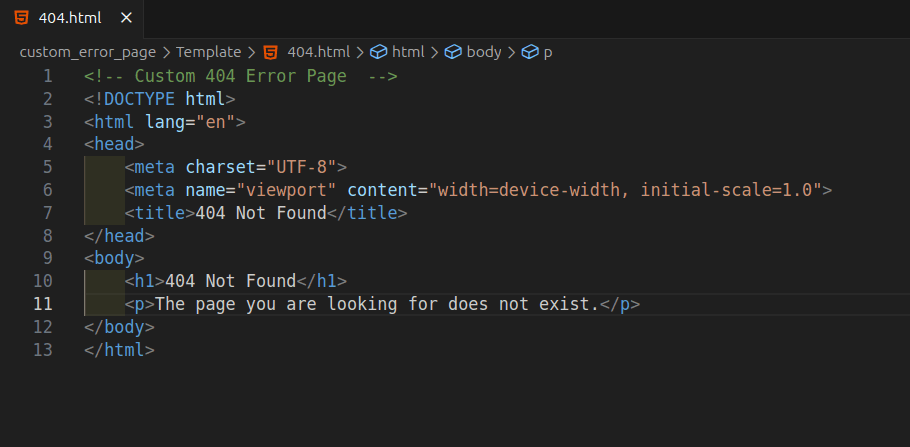Click line number 9 in gutter
The image size is (910, 447).
(47, 258)
